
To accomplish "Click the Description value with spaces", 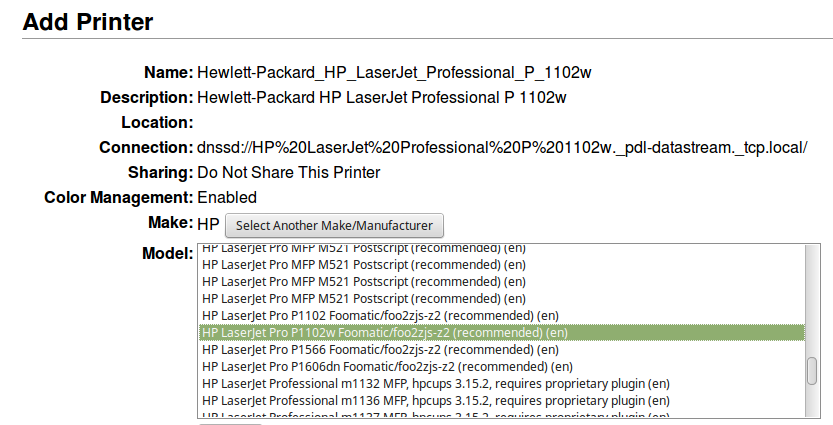I will (381, 97).
